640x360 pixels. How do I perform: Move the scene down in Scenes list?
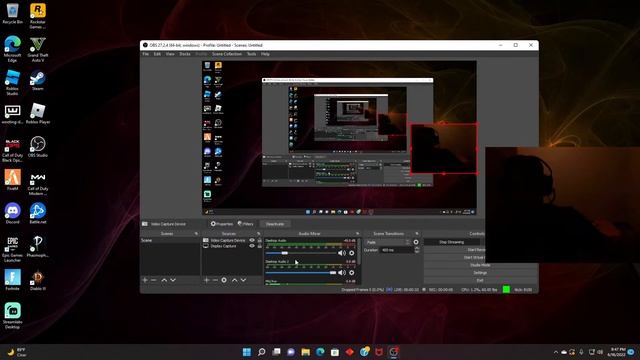click(173, 280)
